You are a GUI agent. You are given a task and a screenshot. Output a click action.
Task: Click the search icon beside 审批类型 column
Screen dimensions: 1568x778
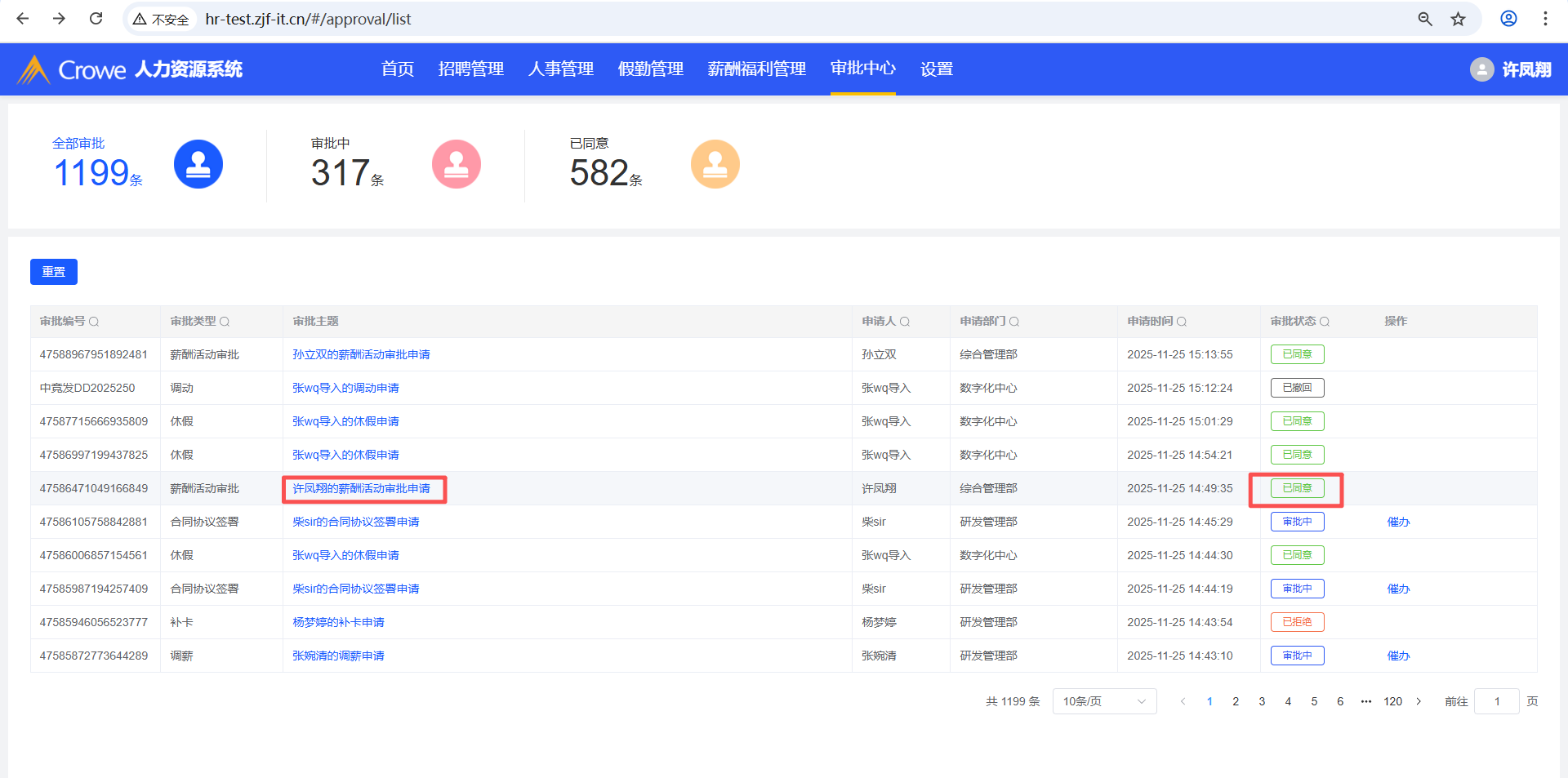tap(225, 322)
